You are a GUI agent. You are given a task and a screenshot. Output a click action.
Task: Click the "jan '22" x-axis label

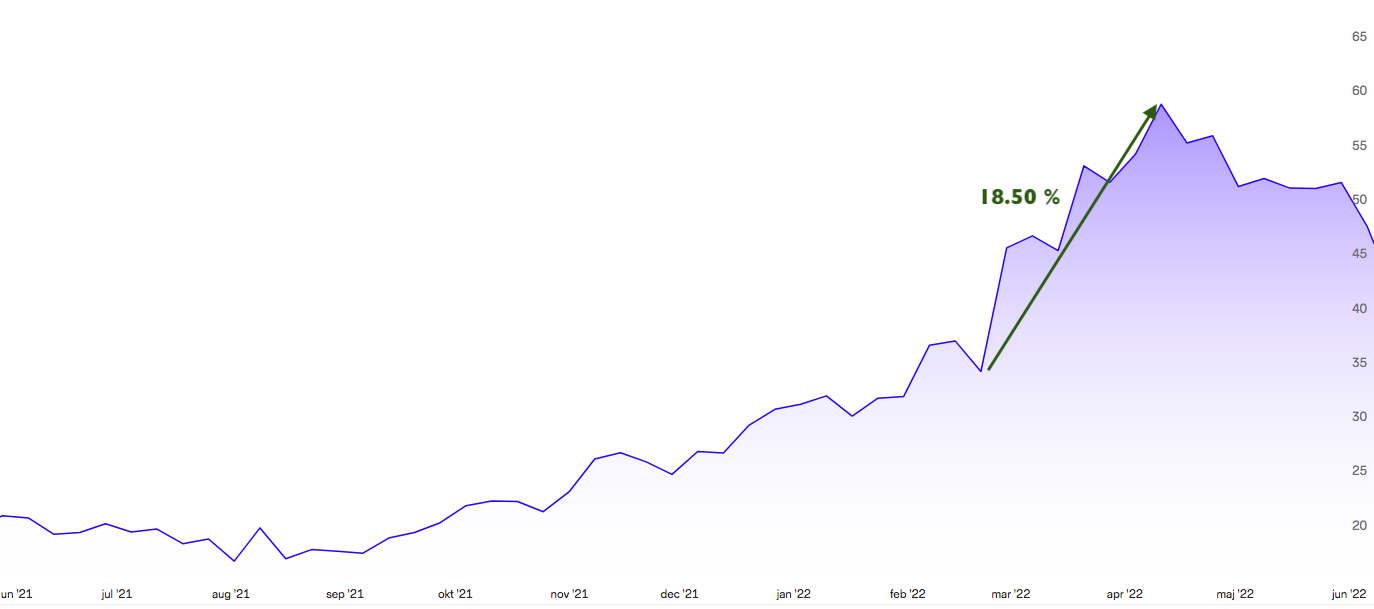point(793,594)
